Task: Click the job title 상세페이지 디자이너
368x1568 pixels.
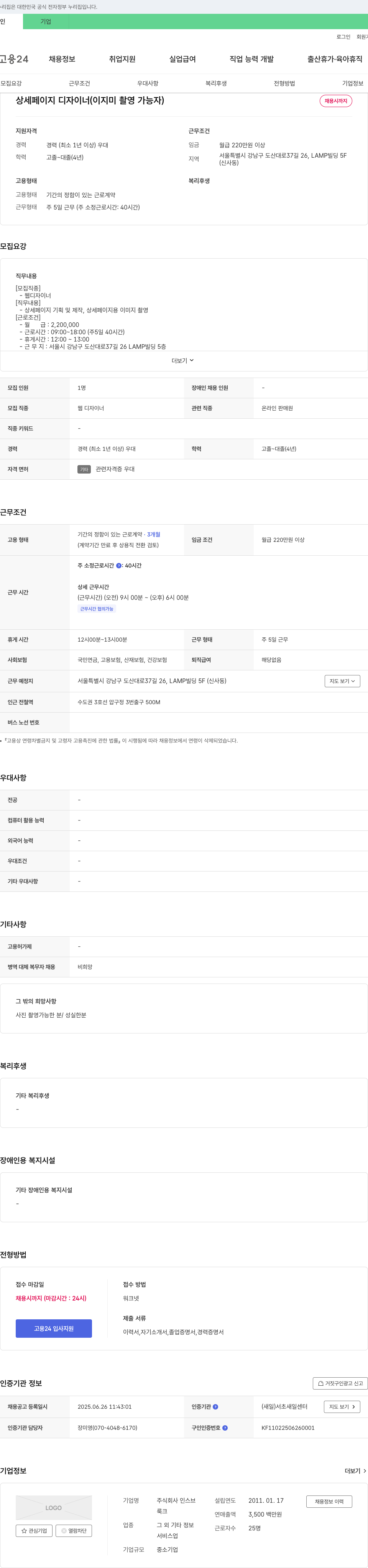Action: tap(90, 101)
